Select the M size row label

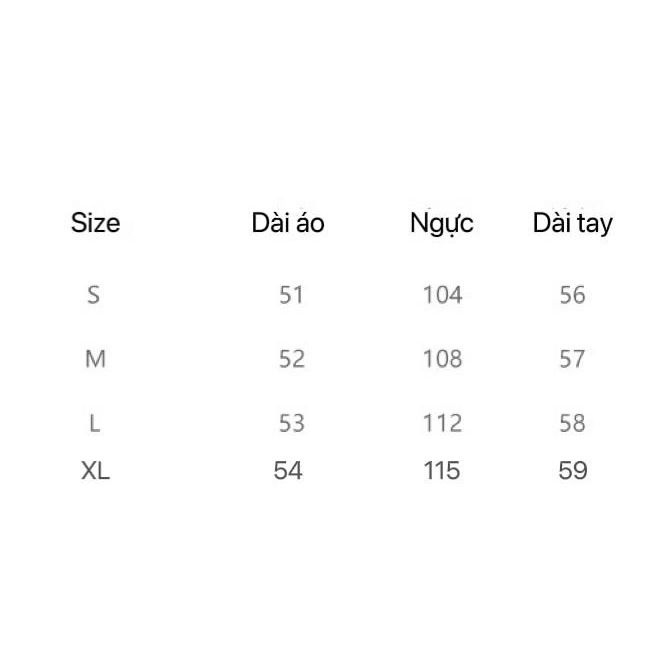(x=95, y=359)
